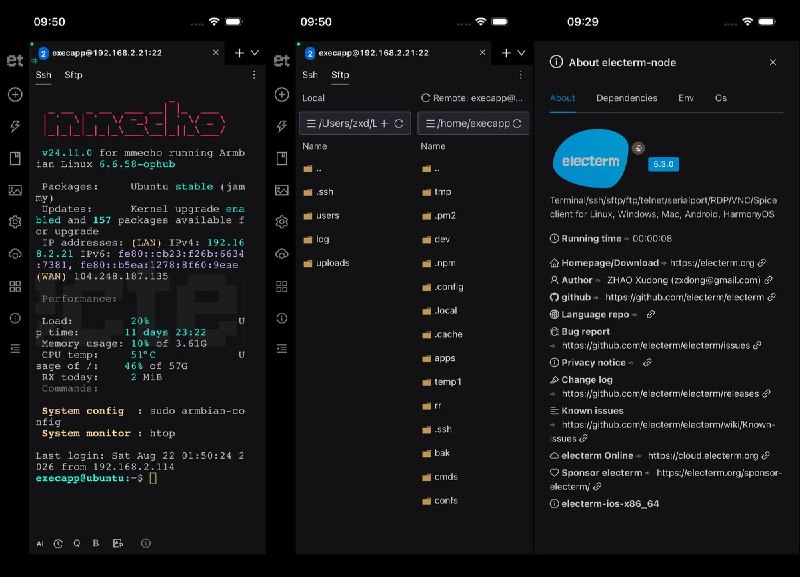Open local folder named users

[321, 215]
